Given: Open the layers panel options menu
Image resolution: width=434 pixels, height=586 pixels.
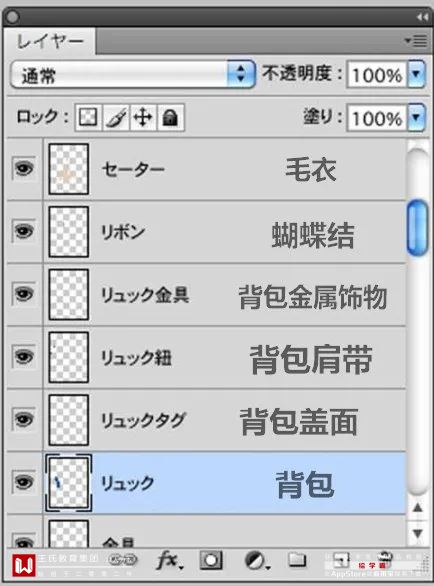Looking at the screenshot, I should (x=416, y=40).
